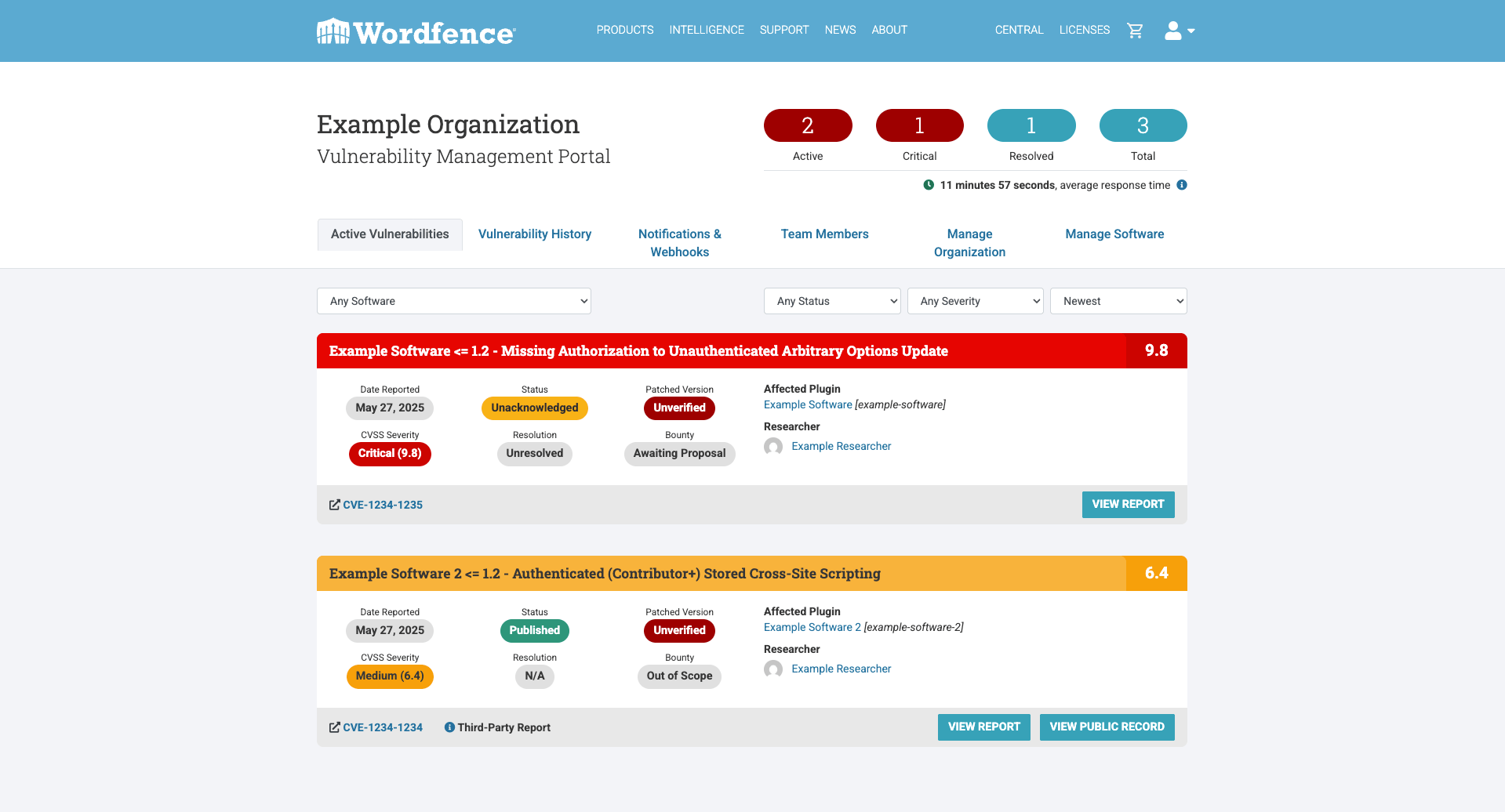
Task: Open the user account menu icon
Action: (x=1178, y=31)
